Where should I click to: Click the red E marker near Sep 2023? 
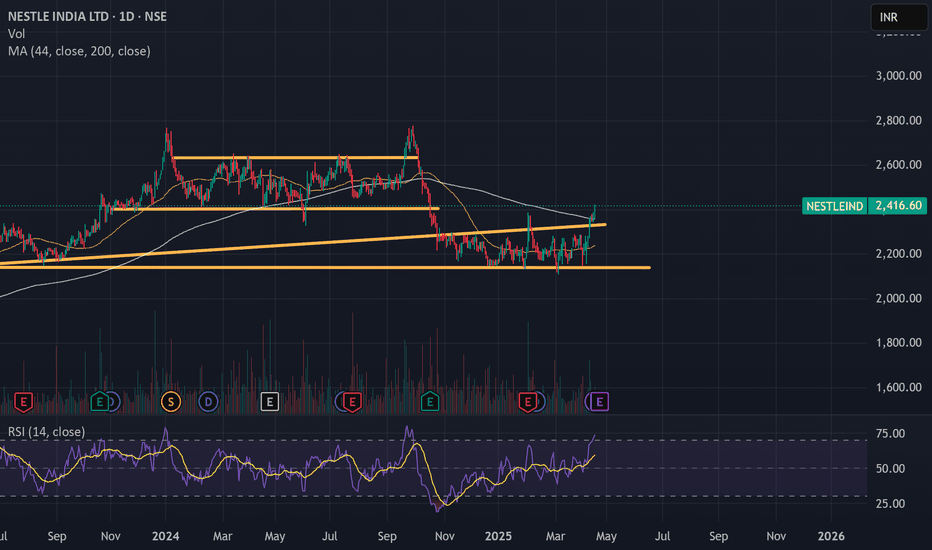(23, 403)
